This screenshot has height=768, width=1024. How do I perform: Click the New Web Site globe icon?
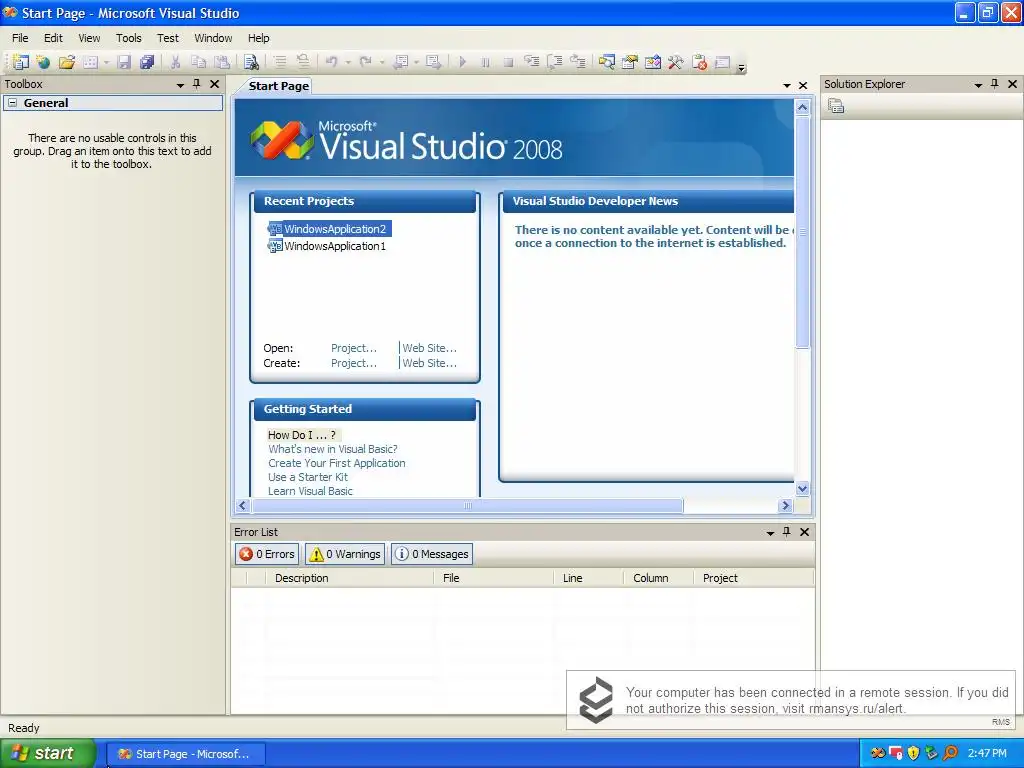click(43, 62)
